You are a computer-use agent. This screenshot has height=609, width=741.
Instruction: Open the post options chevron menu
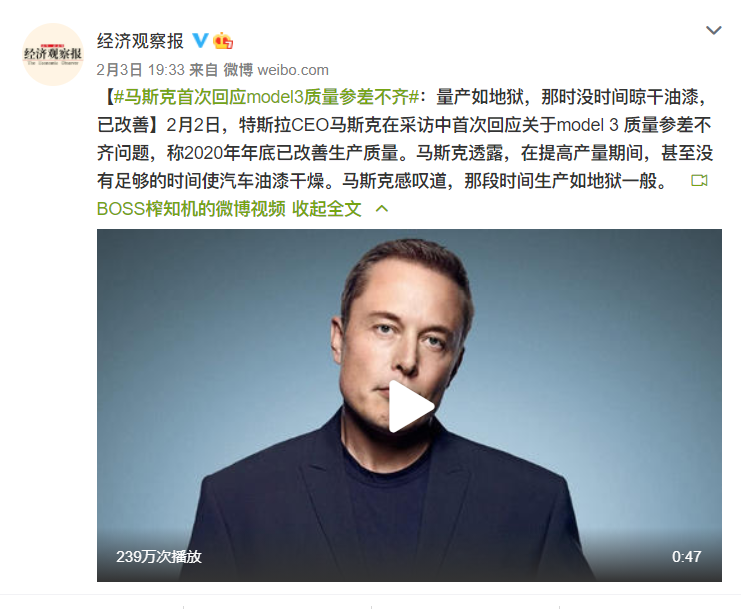pyautogui.click(x=713, y=31)
